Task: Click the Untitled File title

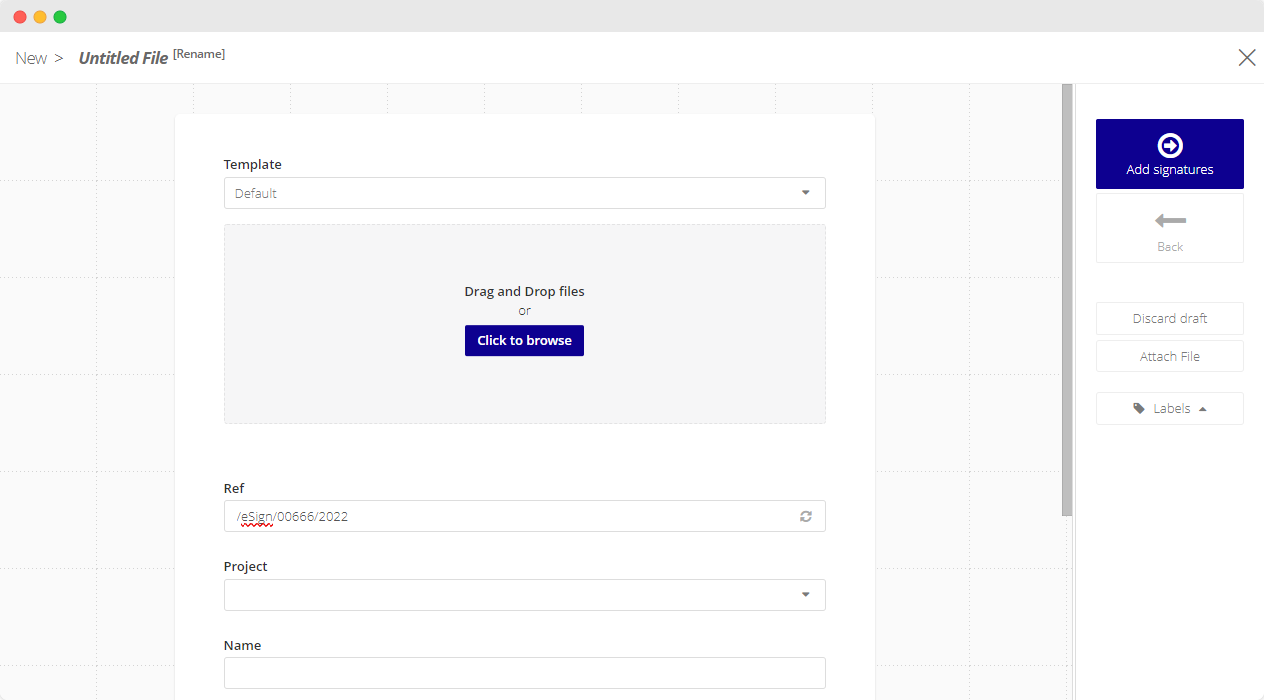Action: coord(123,58)
